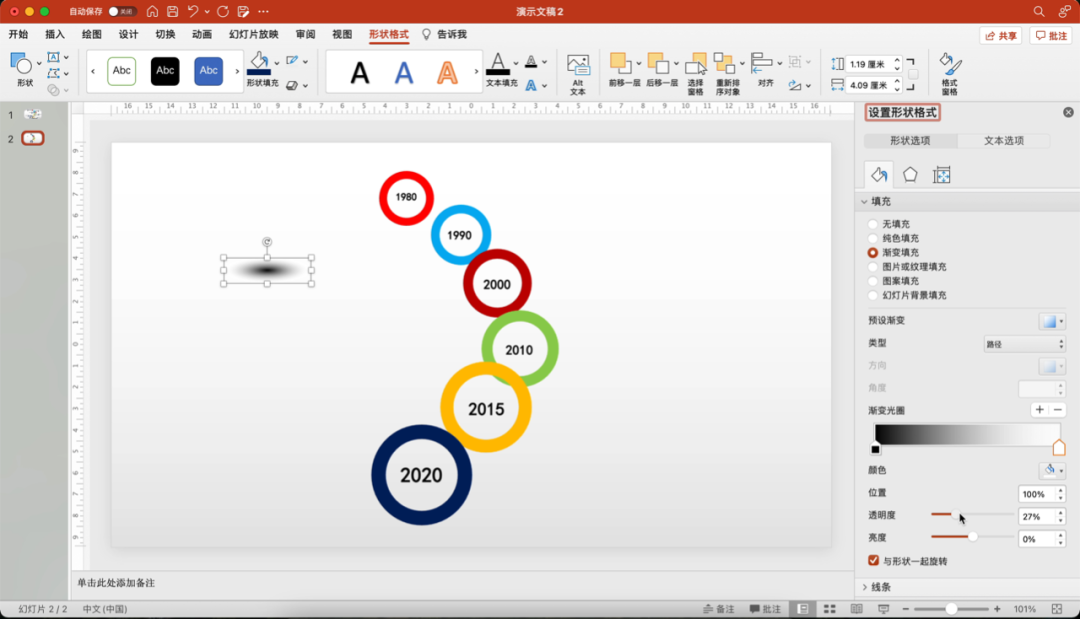Screen dimensions: 1080x619
Task: Switch to the 文本选项 tab
Action: point(1004,140)
